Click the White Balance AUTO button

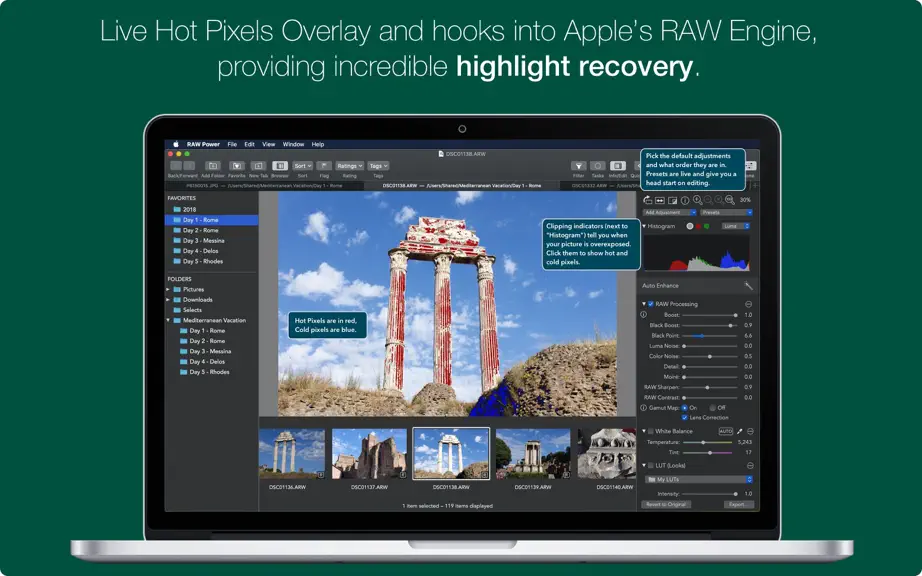tap(726, 431)
